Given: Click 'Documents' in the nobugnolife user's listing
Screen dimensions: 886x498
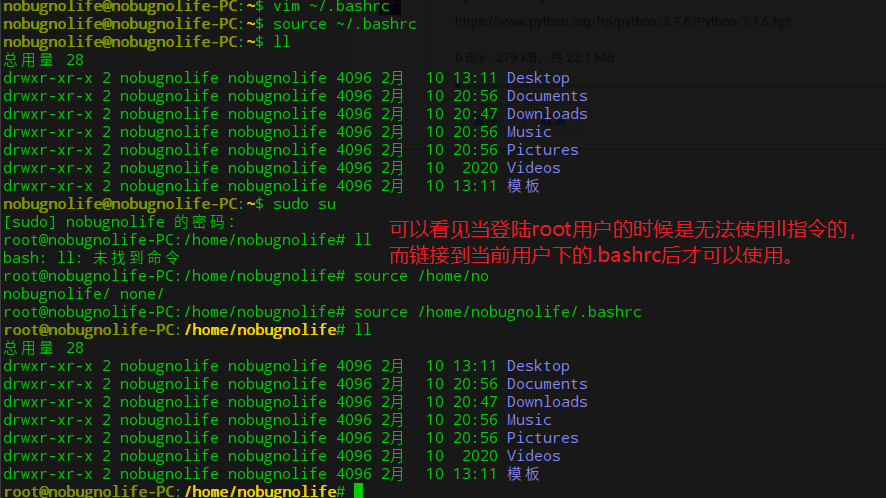Looking at the screenshot, I should tap(547, 96).
